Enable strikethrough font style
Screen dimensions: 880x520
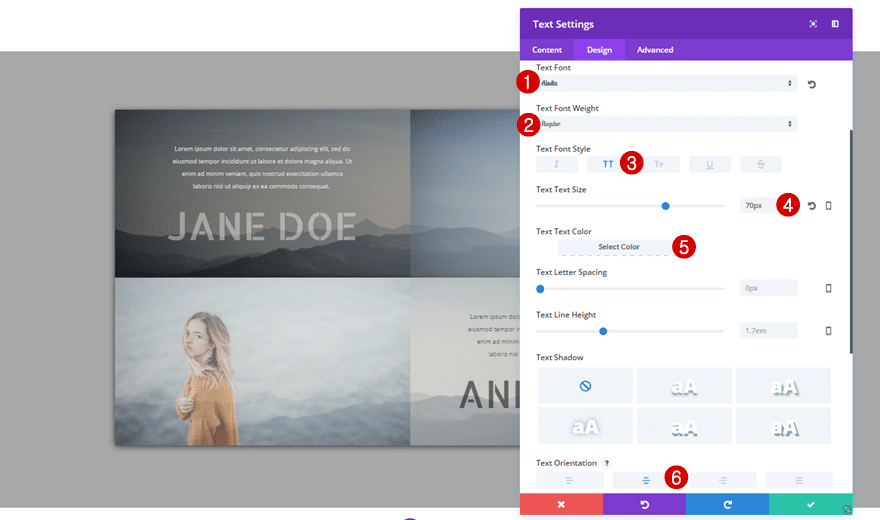(x=760, y=164)
